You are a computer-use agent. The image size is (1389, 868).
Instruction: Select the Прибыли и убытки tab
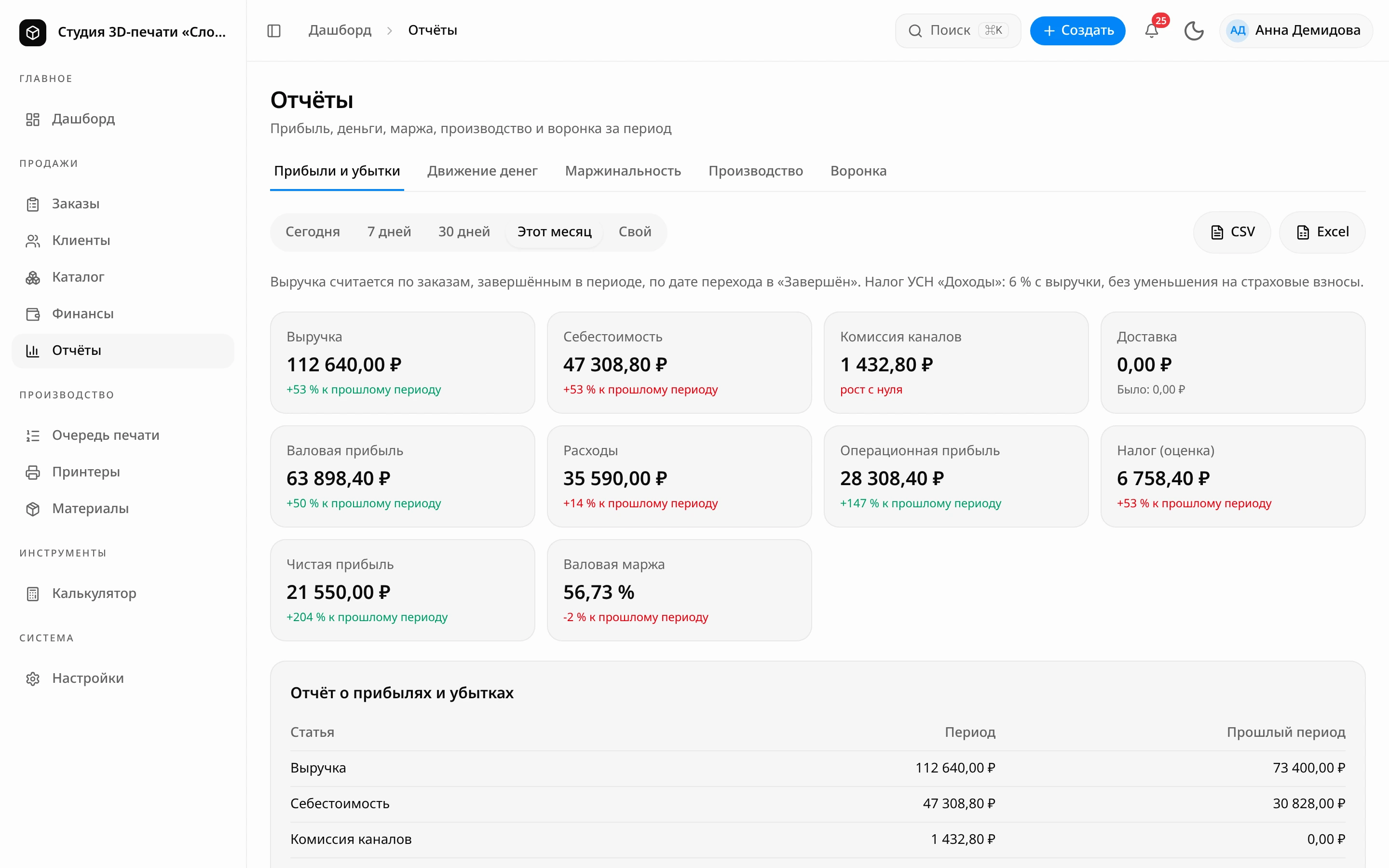click(337, 171)
